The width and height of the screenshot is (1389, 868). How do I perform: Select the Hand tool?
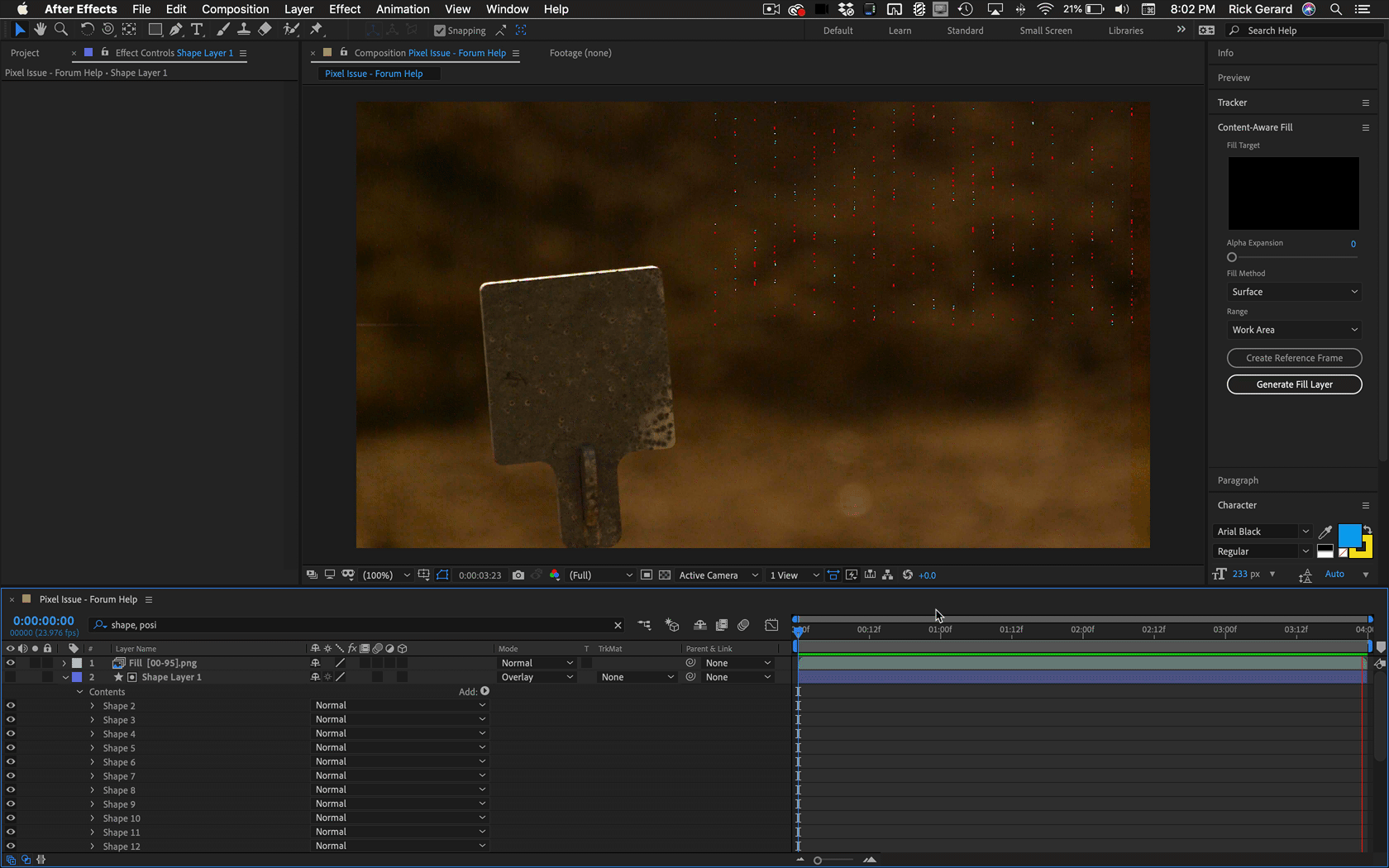pyautogui.click(x=40, y=30)
